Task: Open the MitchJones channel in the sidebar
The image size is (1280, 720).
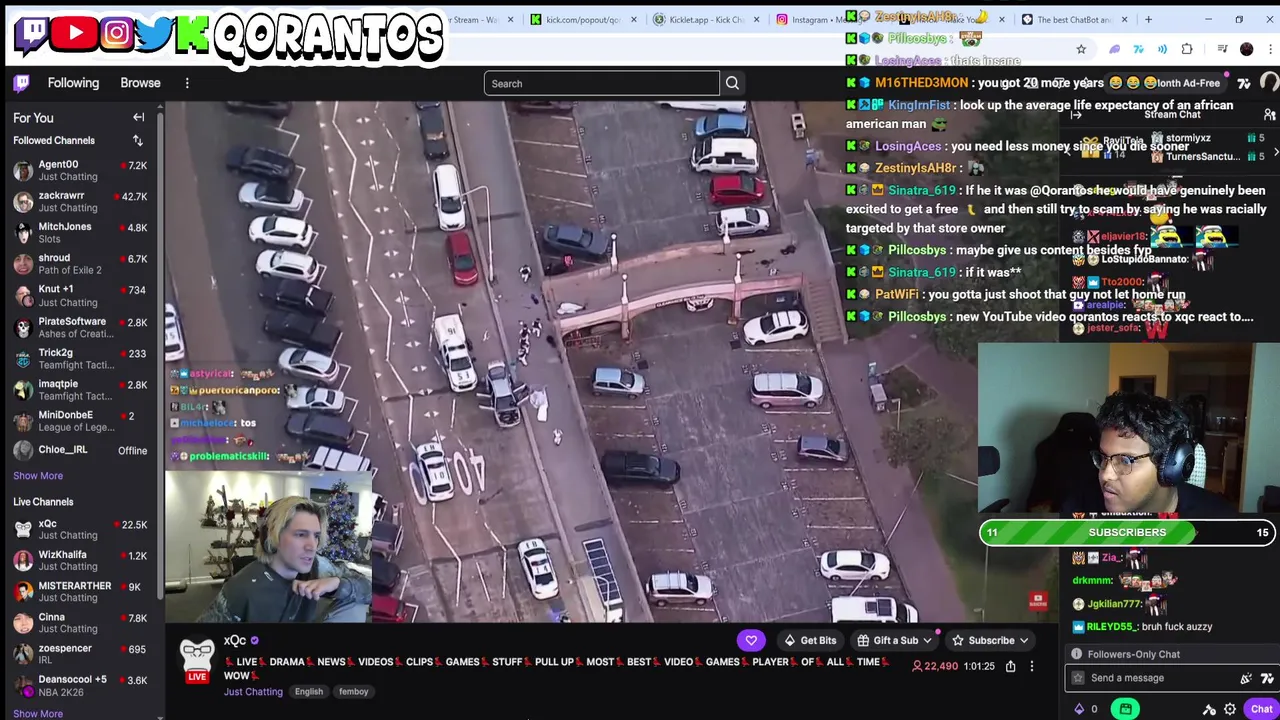Action: [x=82, y=232]
